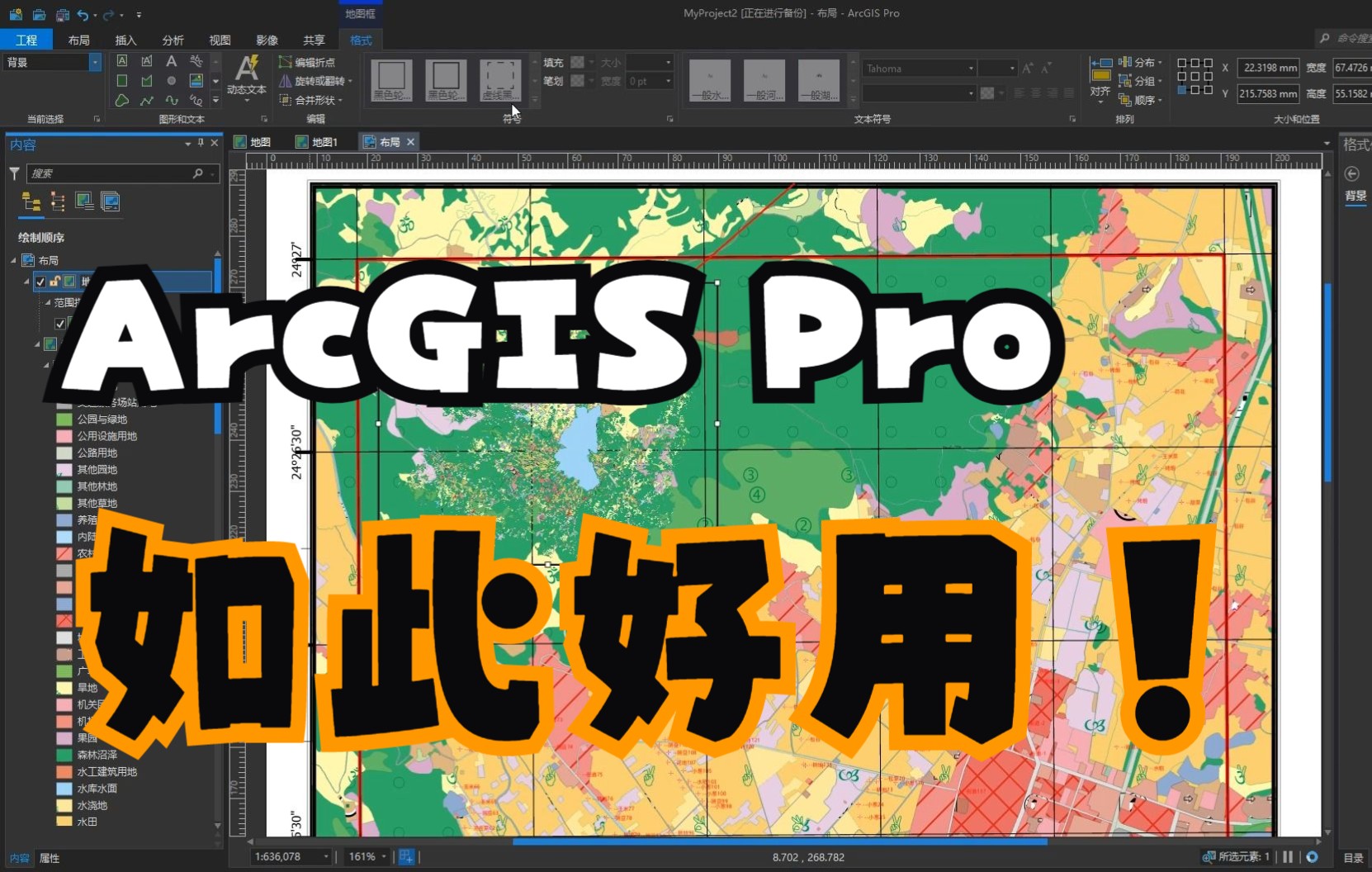This screenshot has width=1372, height=872.
Task: Click the X position field 22.3198 mm
Action: 1268,68
